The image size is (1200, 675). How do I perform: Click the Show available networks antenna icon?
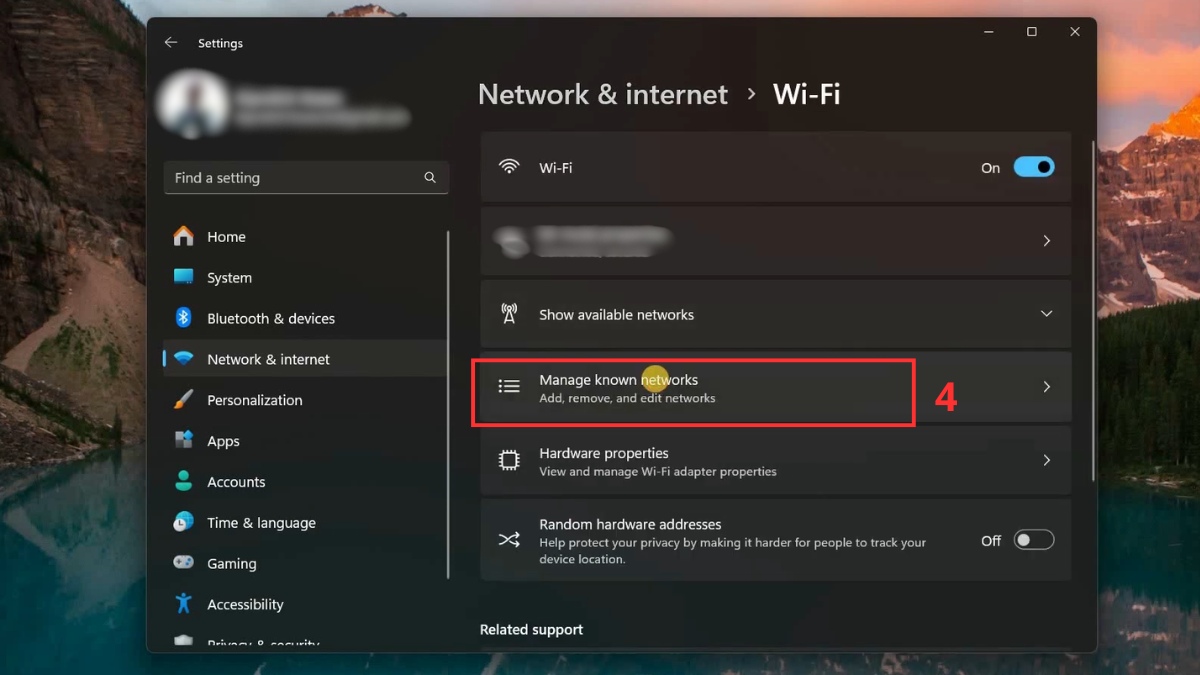[509, 313]
